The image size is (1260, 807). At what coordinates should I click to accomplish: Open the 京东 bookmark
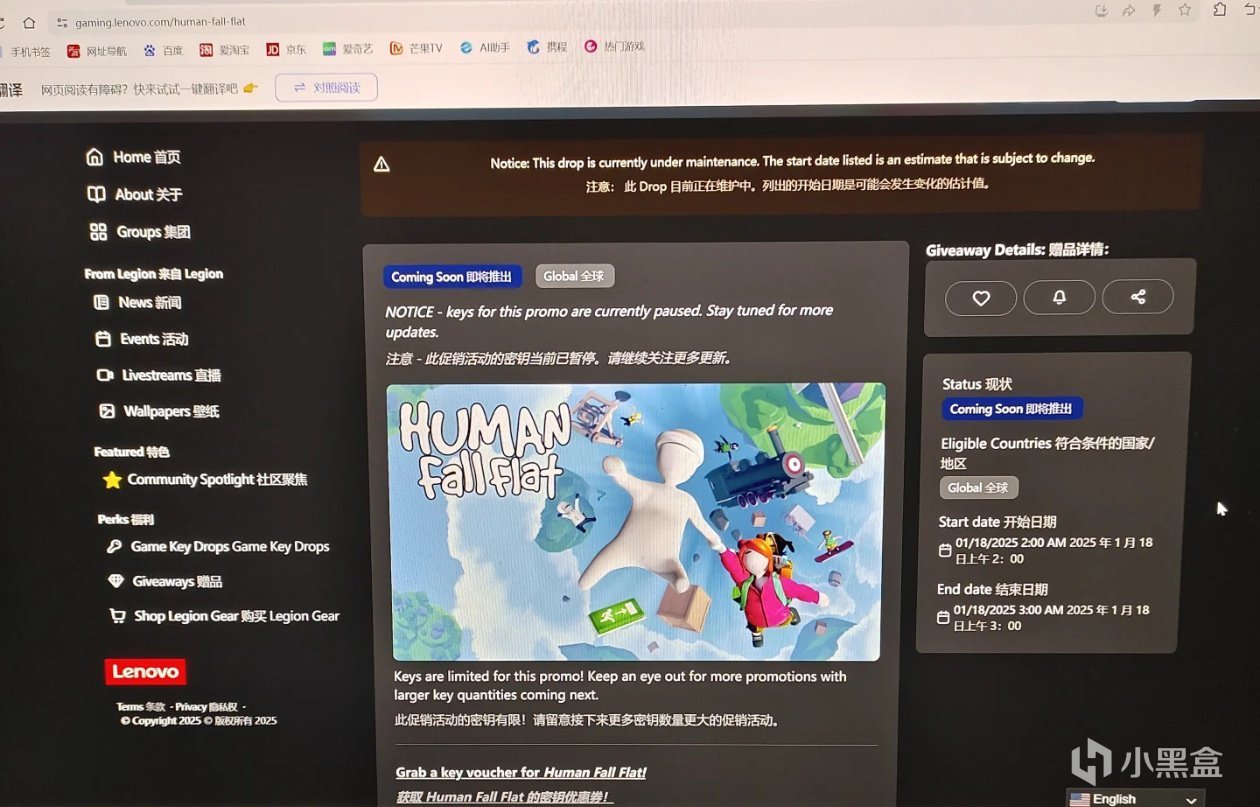286,49
